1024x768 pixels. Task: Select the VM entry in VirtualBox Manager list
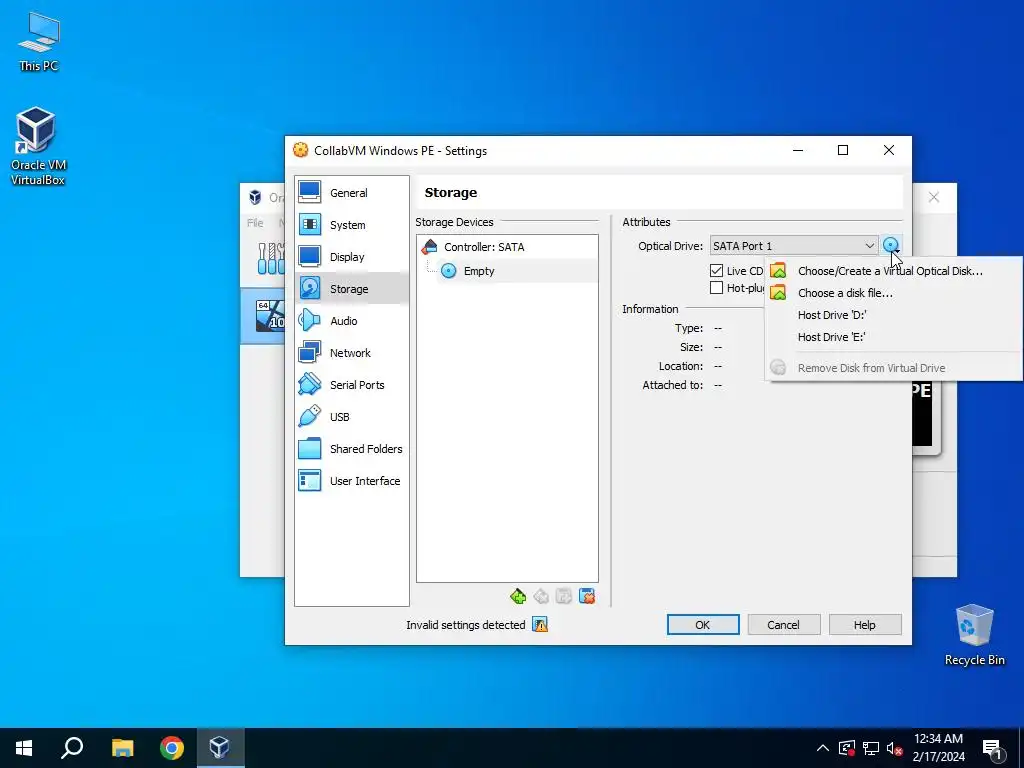click(264, 316)
